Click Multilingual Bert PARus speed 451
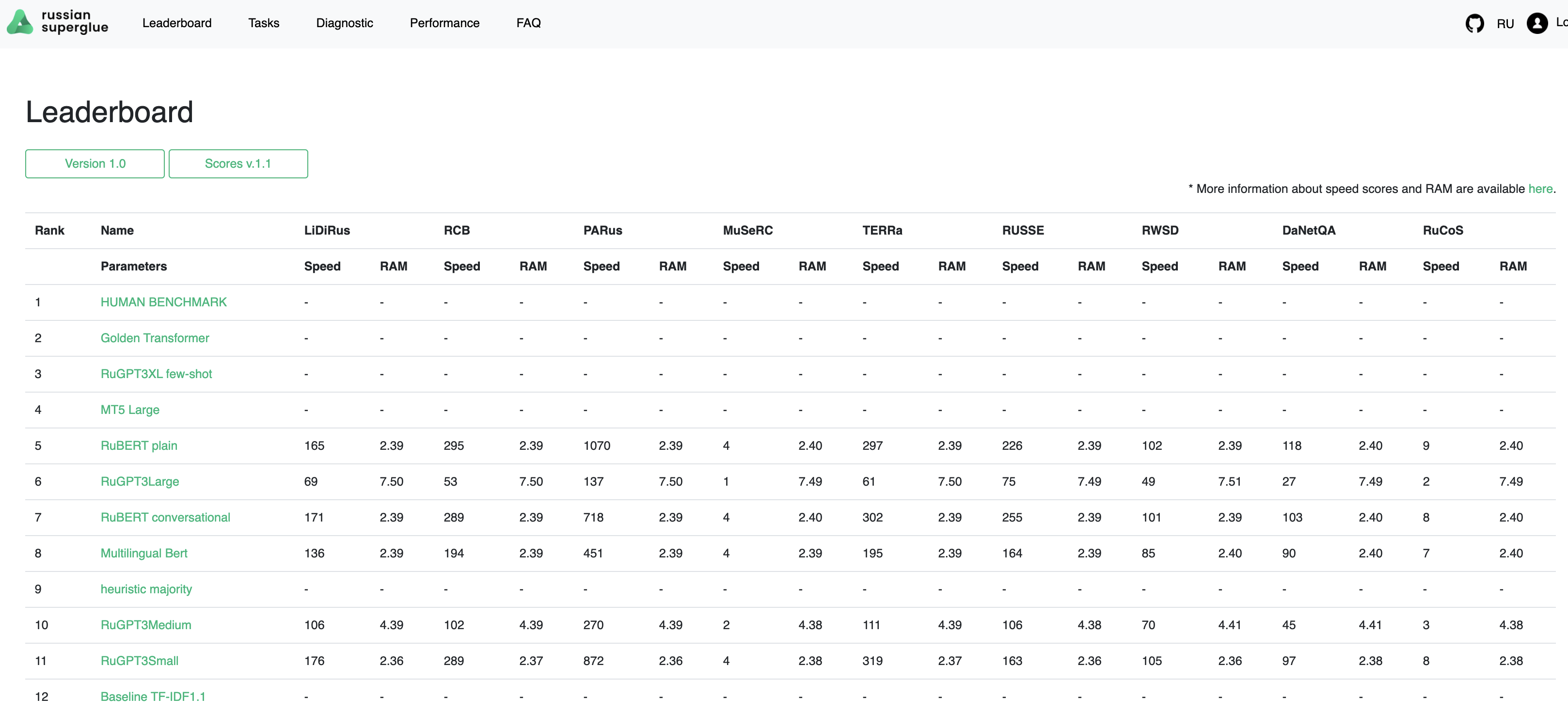This screenshot has width=1568, height=713. pos(593,554)
